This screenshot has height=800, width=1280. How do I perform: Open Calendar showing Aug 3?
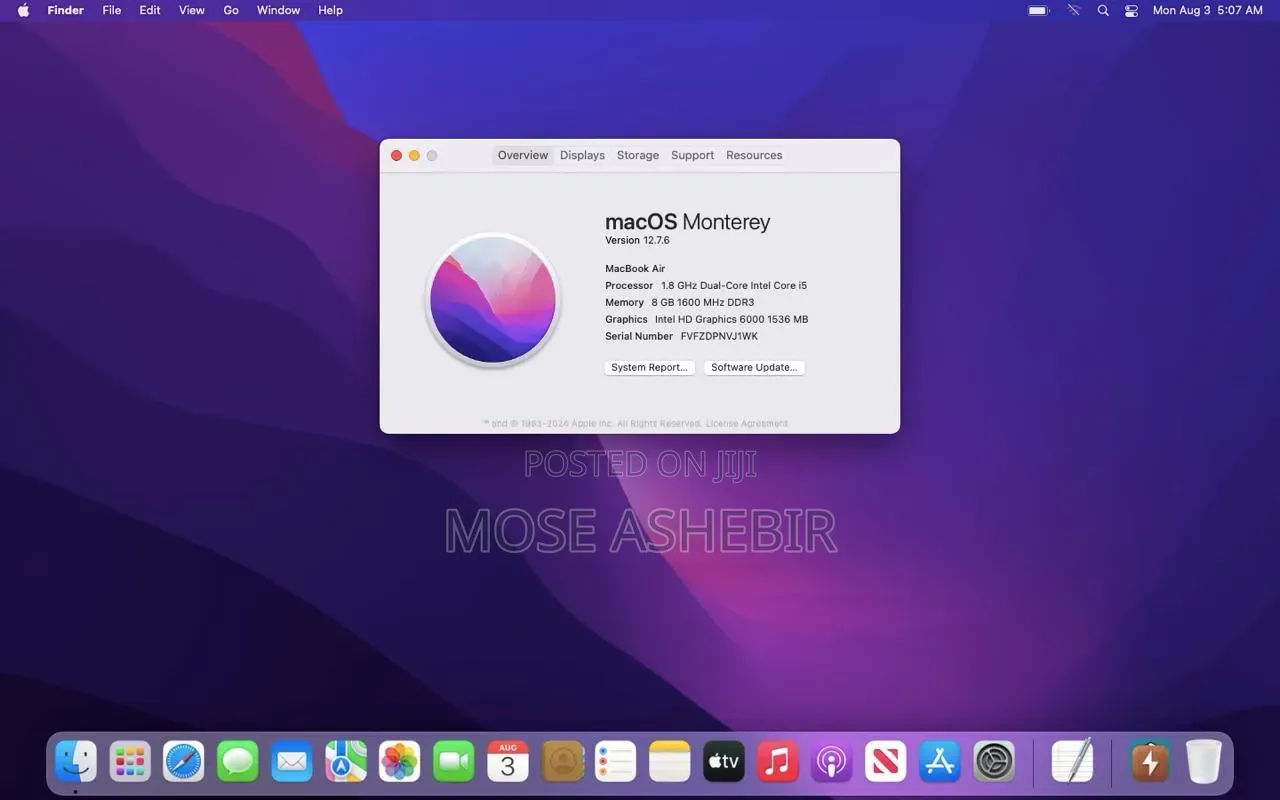(x=508, y=762)
